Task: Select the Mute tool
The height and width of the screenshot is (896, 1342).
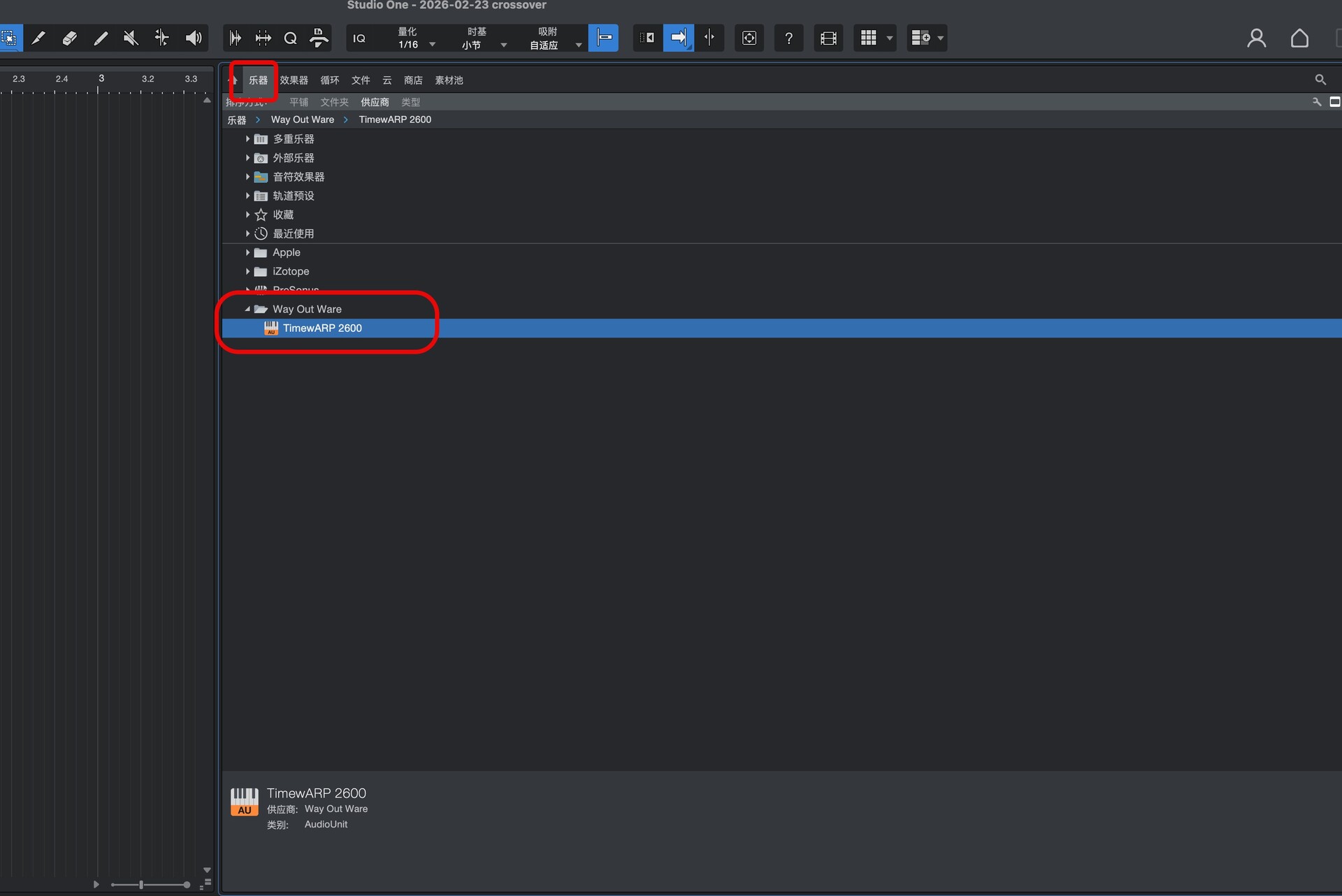Action: click(131, 38)
